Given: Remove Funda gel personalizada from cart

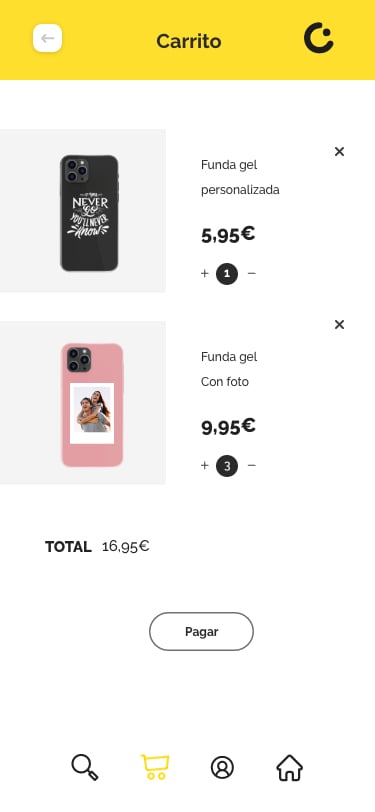Looking at the screenshot, I should [x=339, y=152].
